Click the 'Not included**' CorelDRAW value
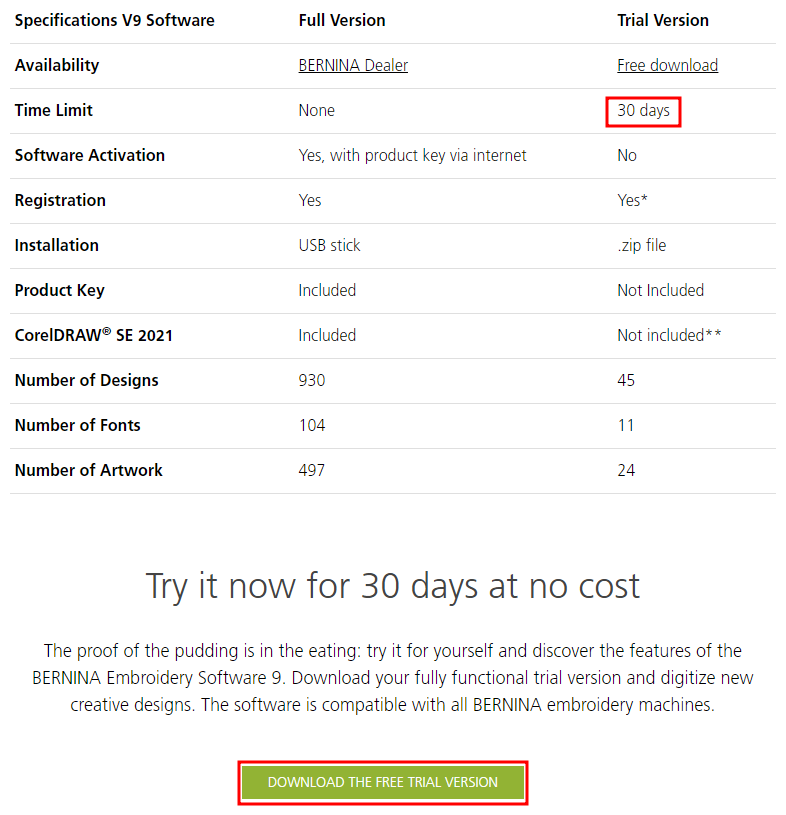Viewport: 786px width, 815px height. click(669, 335)
